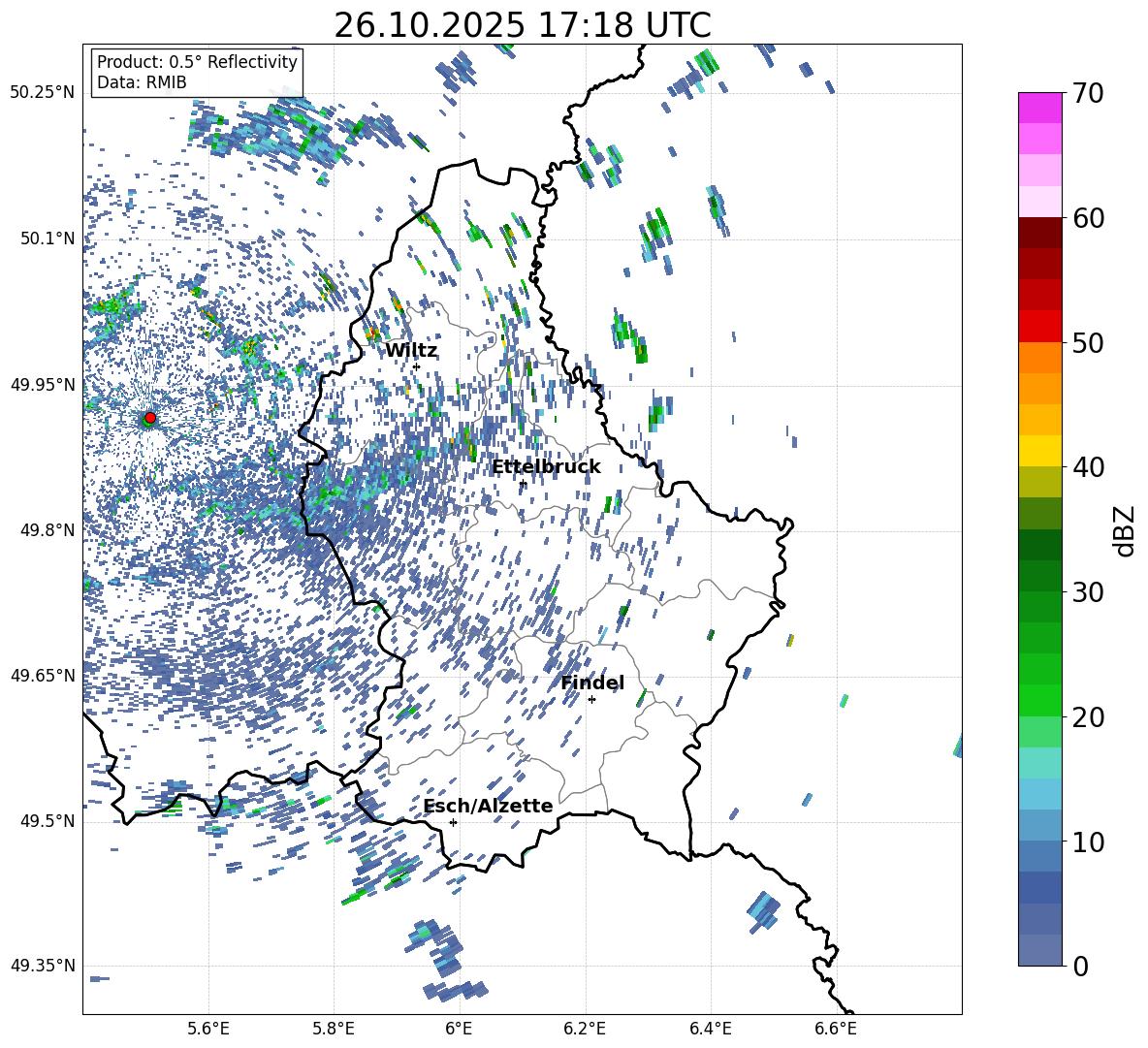Click the 49.35°N latitude tick label
The image size is (1148, 1048).
[43, 966]
